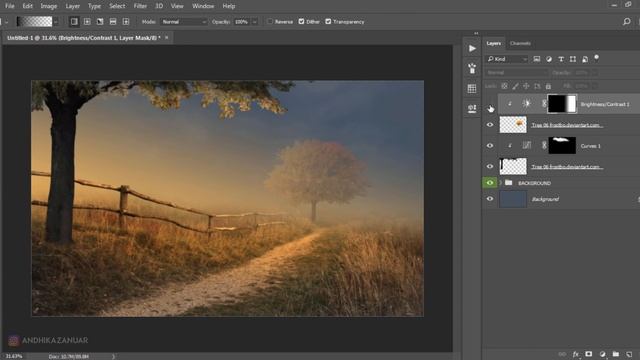
Task: Open the gradient Mode dropdown
Action: click(x=184, y=22)
